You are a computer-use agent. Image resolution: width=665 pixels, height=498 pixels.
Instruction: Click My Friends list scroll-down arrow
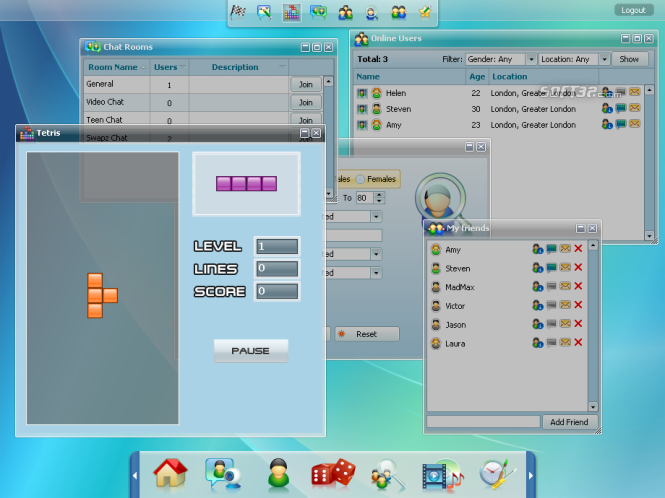593,407
